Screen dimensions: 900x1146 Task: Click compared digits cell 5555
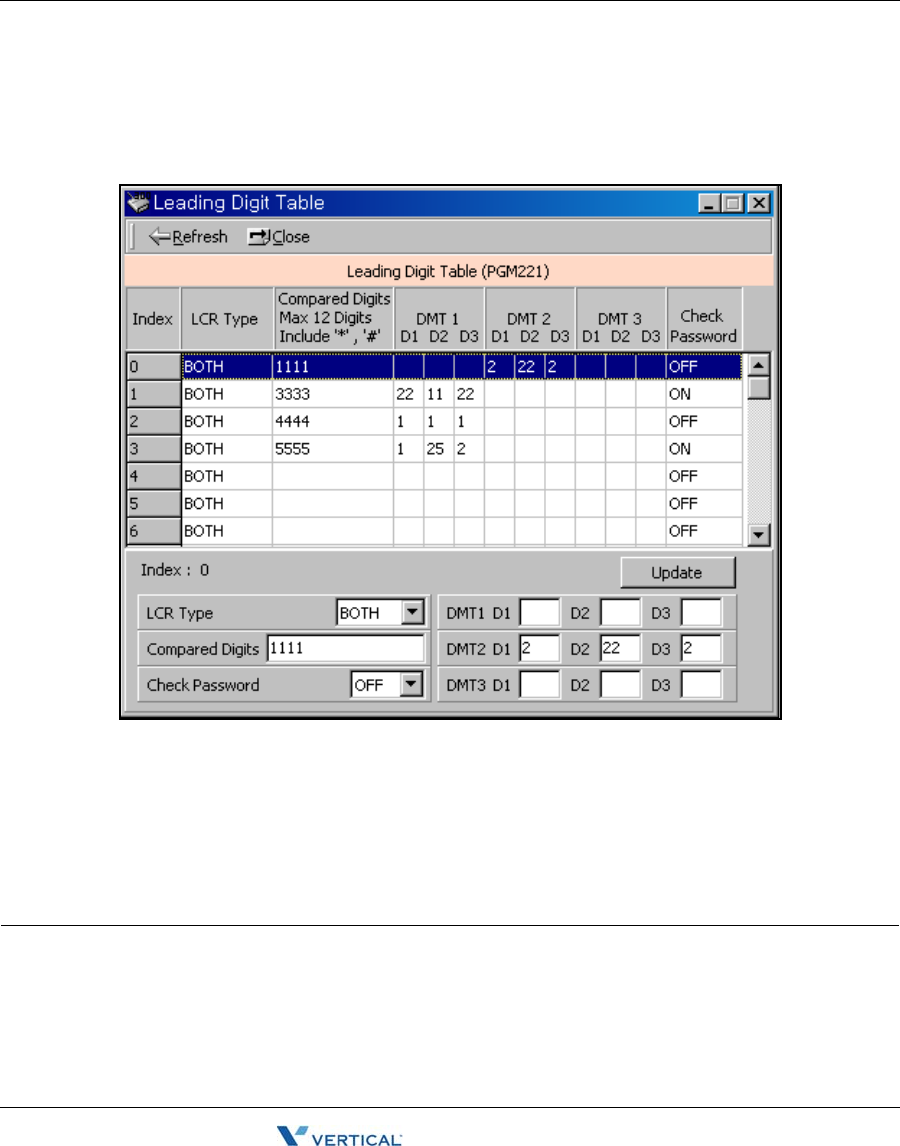point(333,449)
